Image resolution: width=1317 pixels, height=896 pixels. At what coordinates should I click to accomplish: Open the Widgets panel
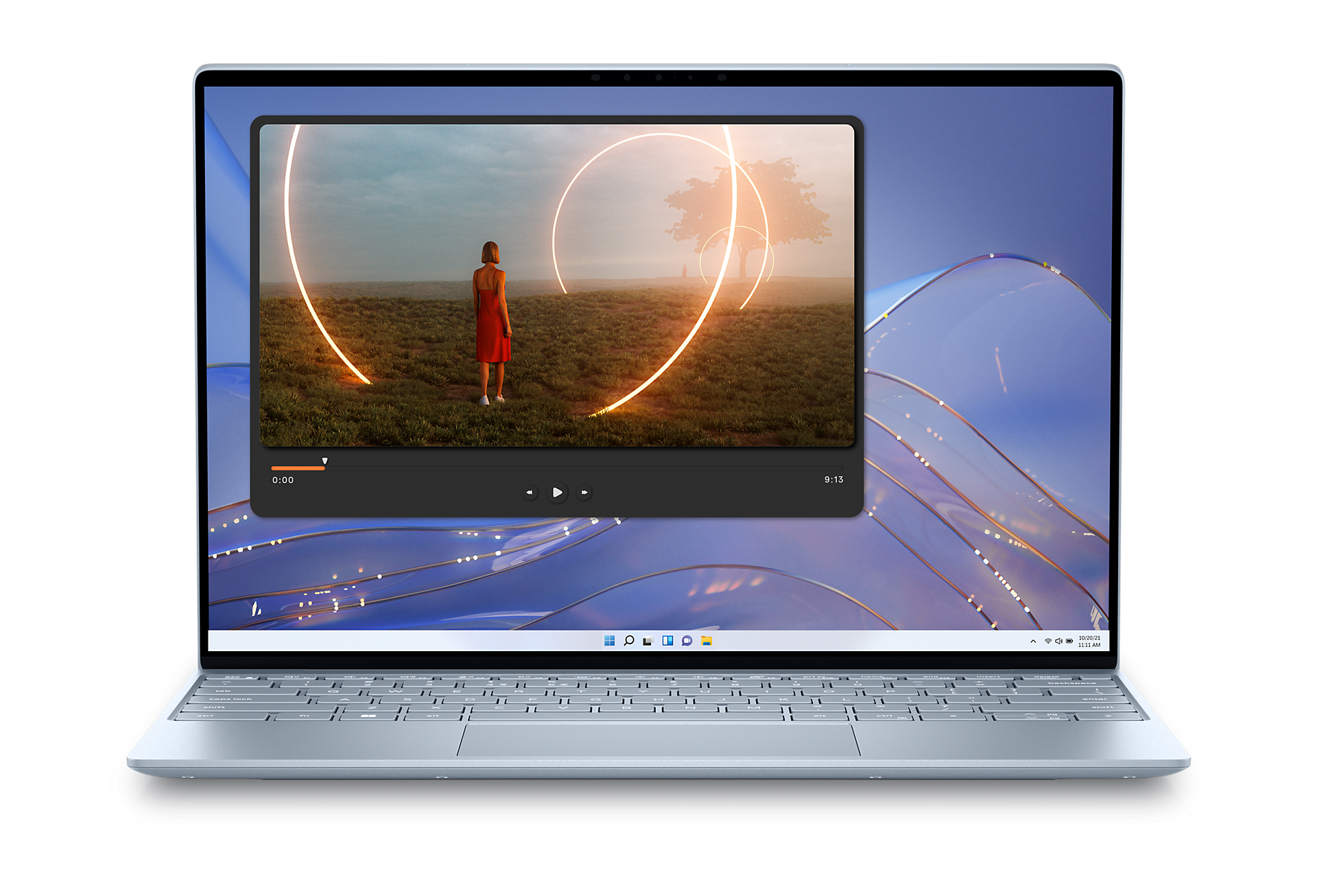[667, 640]
